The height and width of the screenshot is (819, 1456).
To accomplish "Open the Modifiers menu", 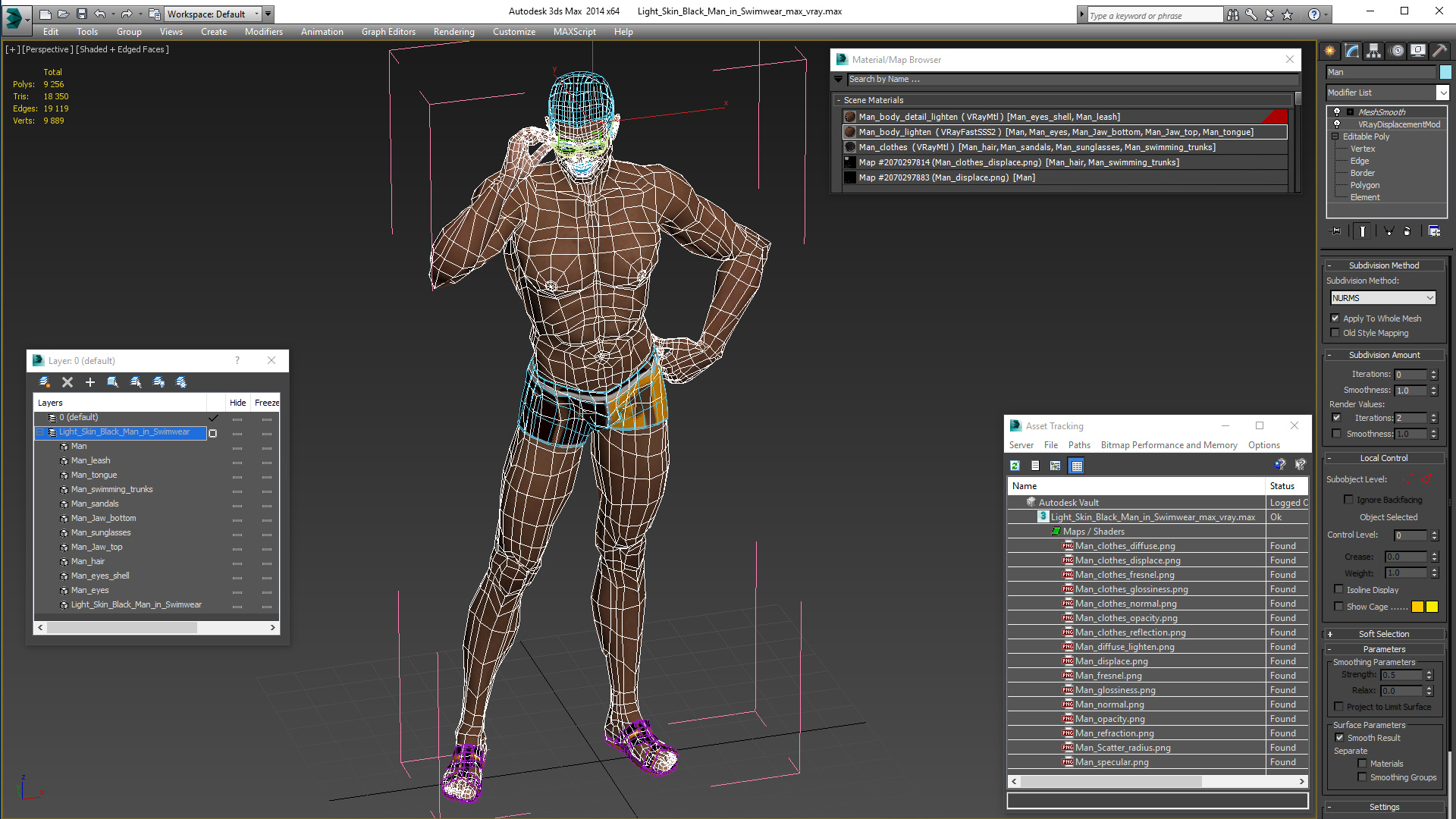I will click(263, 32).
